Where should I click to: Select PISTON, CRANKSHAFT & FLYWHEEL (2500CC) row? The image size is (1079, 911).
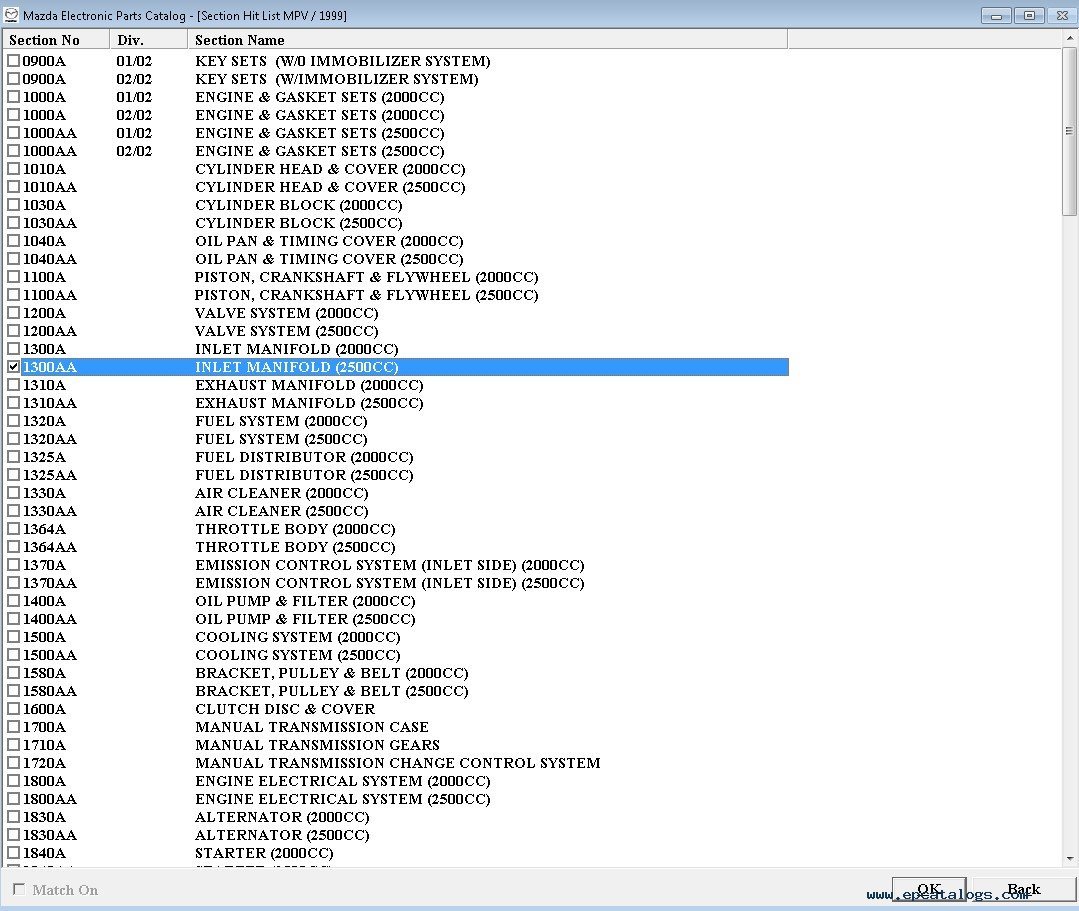point(396,295)
